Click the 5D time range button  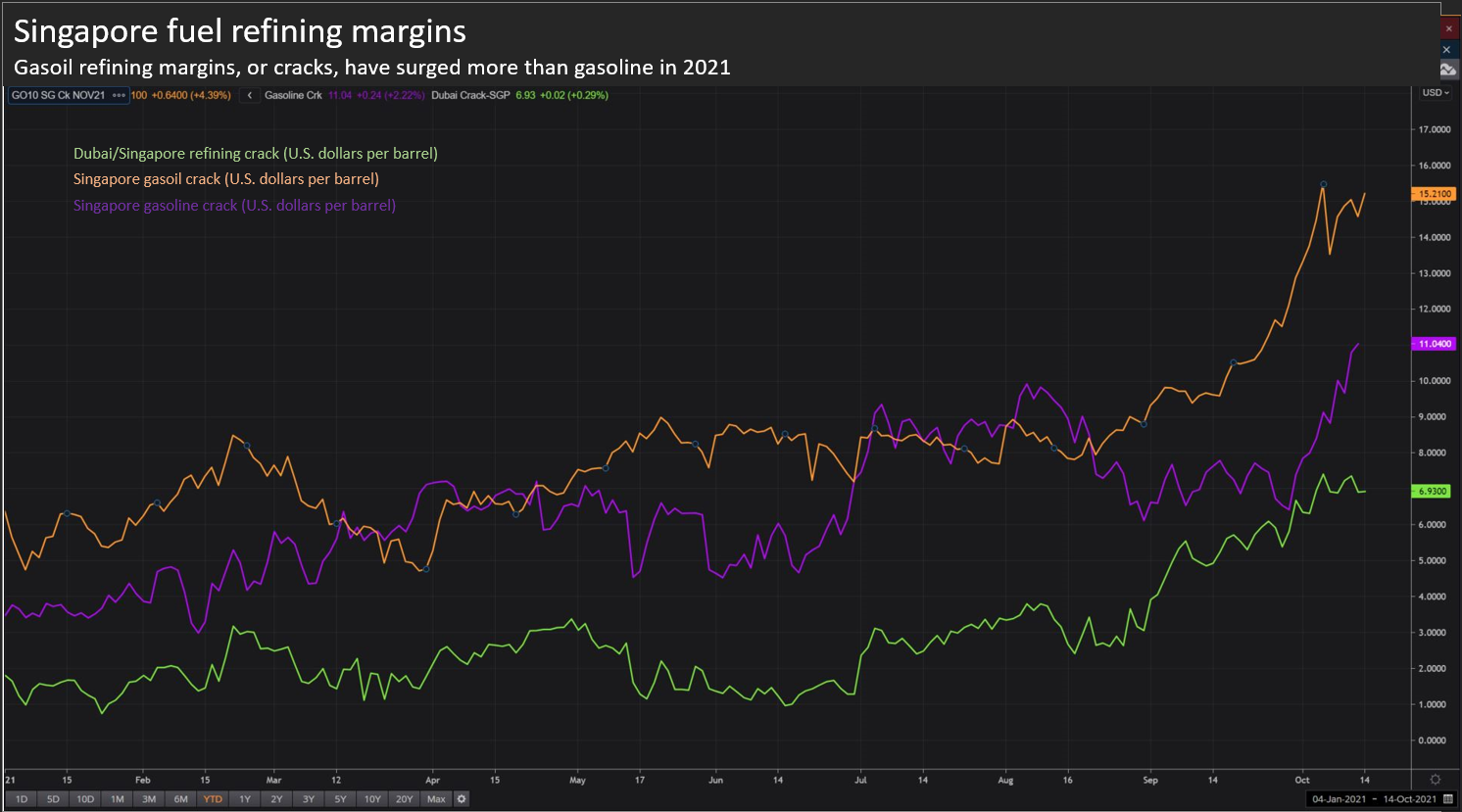(x=54, y=798)
